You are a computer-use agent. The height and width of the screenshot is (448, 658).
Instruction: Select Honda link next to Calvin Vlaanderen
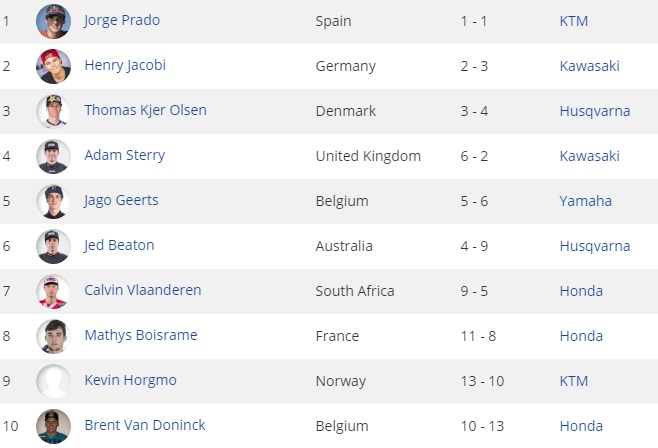click(581, 291)
